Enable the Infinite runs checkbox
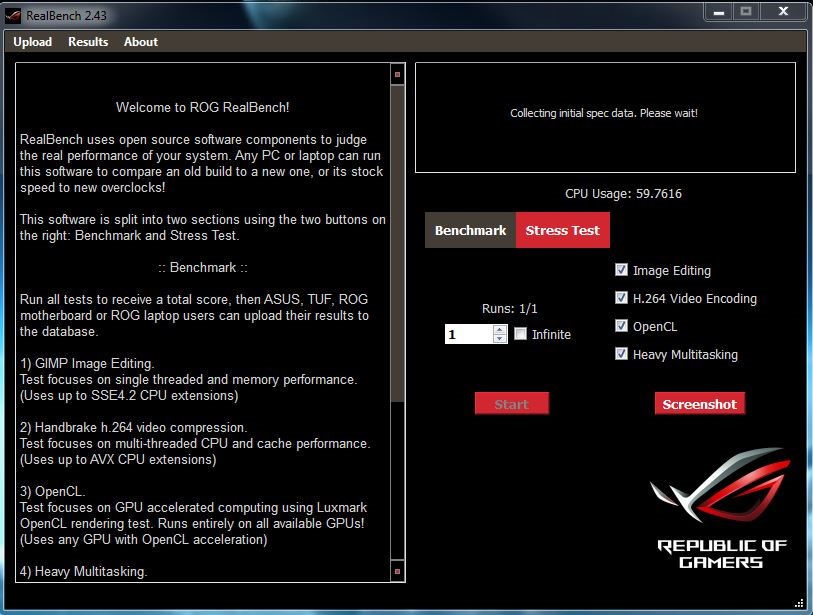 pos(521,334)
